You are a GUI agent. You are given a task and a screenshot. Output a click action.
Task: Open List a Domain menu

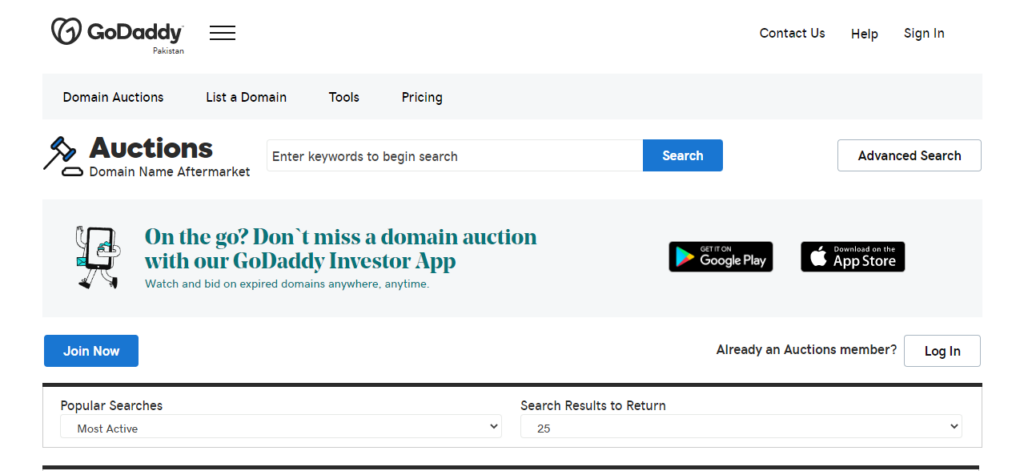click(x=246, y=97)
